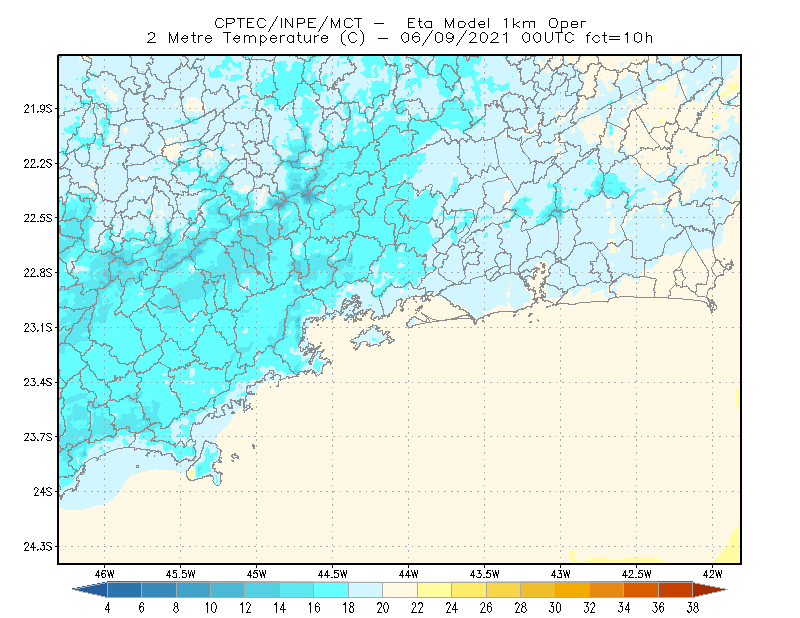Click the colorbar value "32"
This screenshot has width=800, height=618.
click(x=590, y=608)
